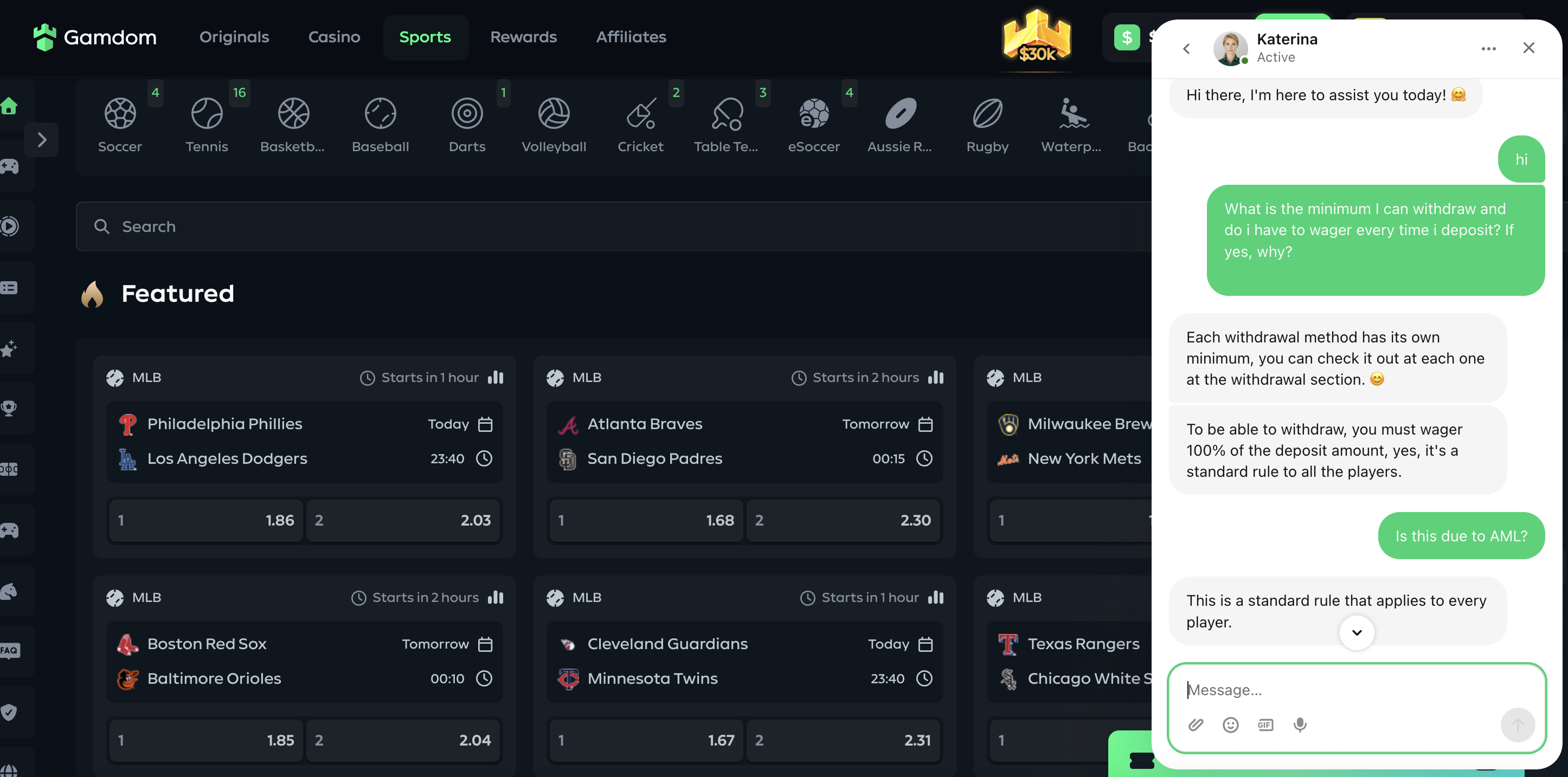
Task: Open the Cricket sport category
Action: click(x=640, y=126)
